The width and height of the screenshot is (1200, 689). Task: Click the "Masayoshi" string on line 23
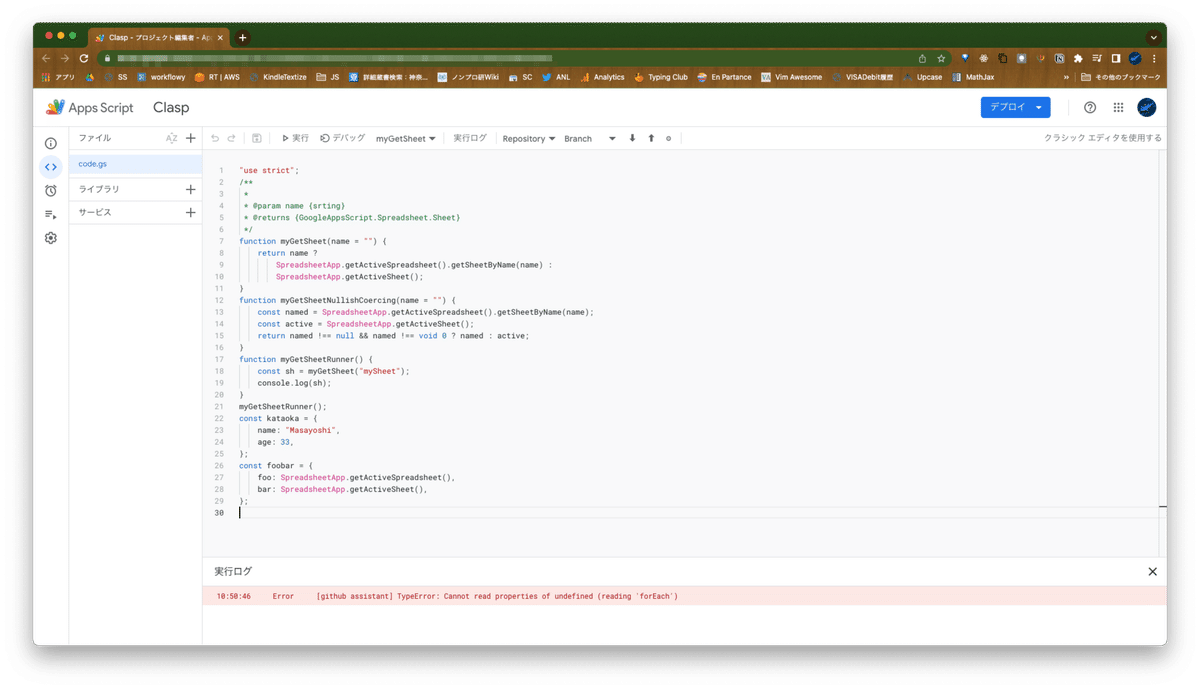point(312,430)
